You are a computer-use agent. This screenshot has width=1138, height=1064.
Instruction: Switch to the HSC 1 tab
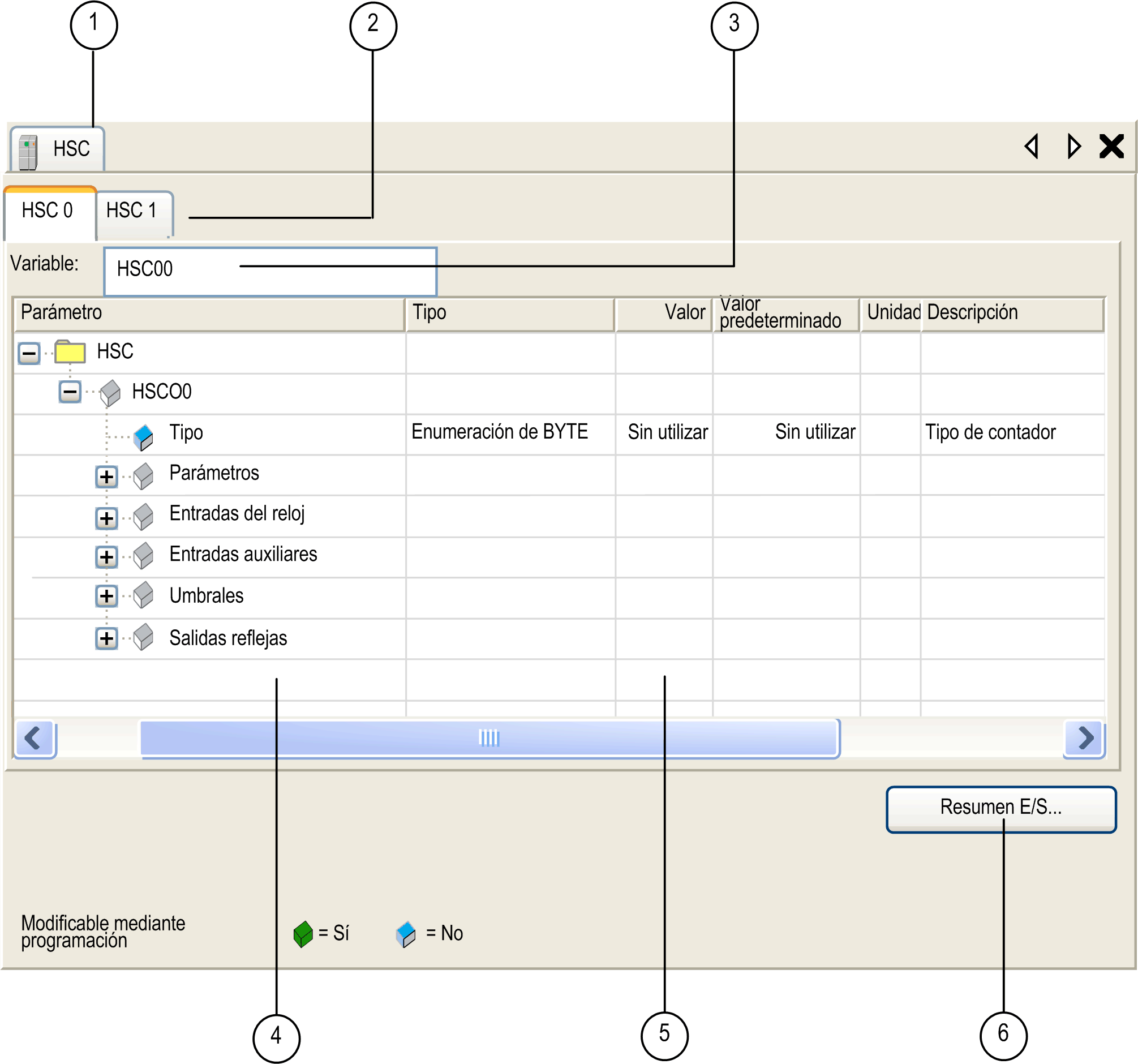pos(132,211)
